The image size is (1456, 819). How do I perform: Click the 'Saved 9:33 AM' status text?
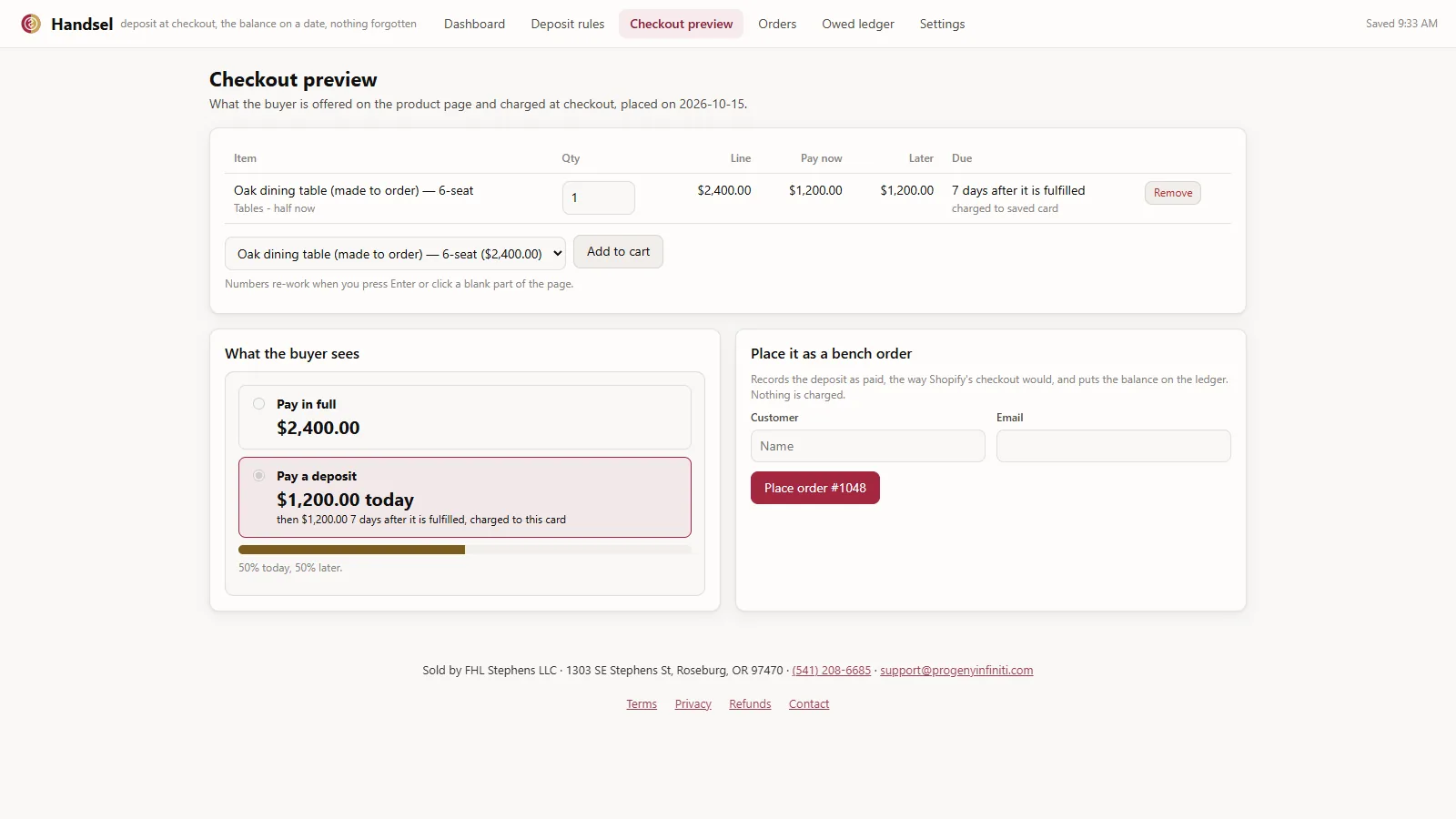click(1401, 24)
